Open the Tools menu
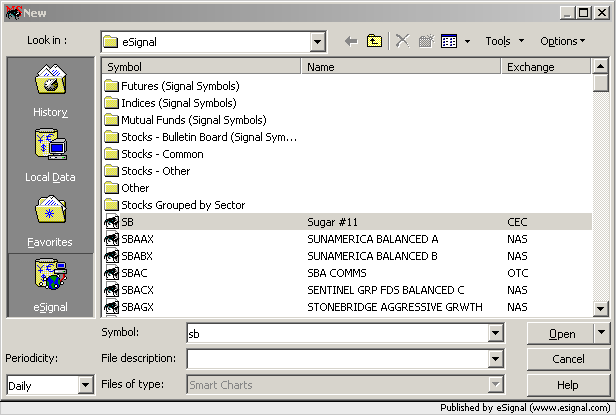Image resolution: width=616 pixels, height=415 pixels. tap(505, 41)
